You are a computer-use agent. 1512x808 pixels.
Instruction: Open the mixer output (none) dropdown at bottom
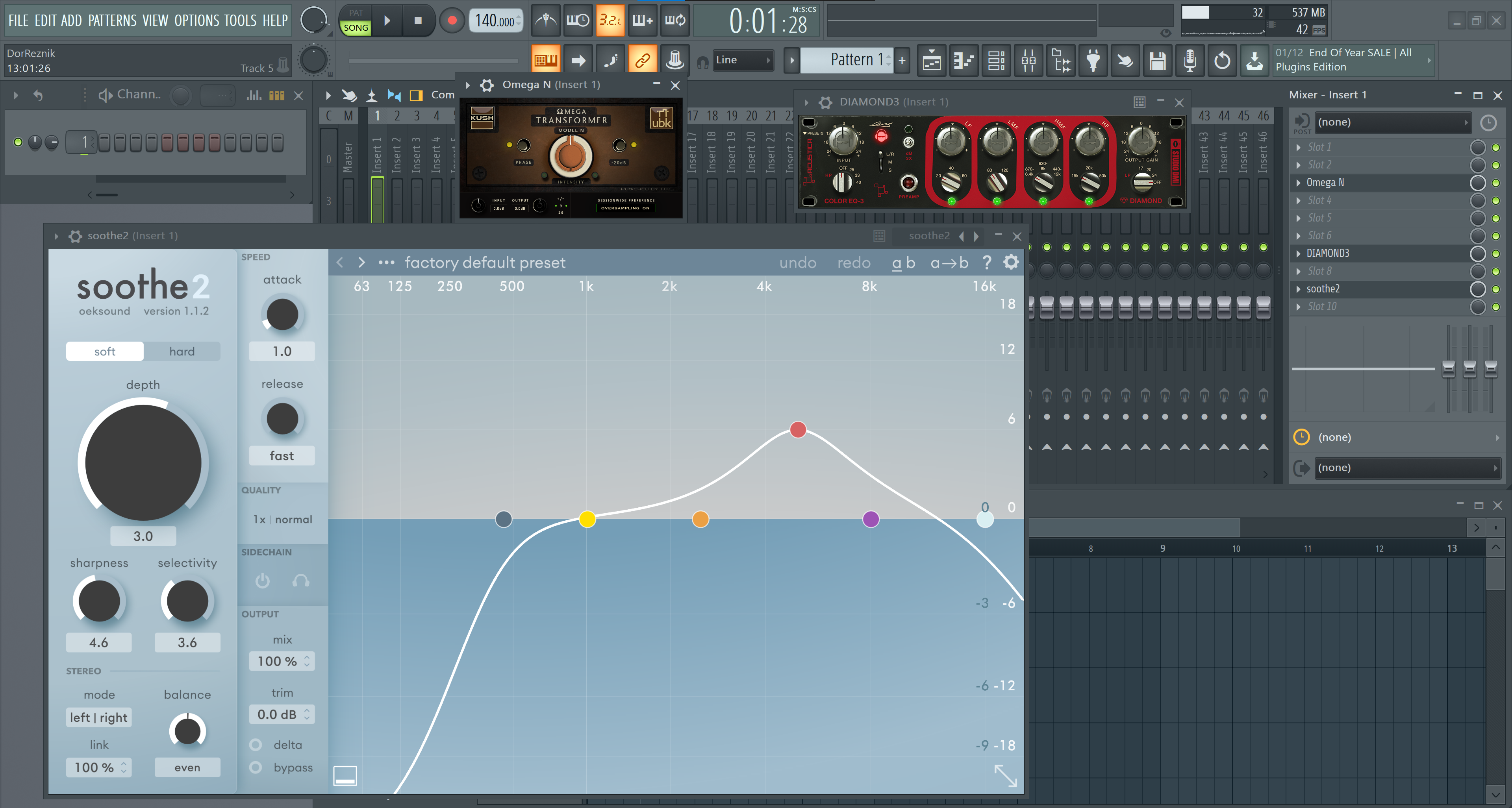(x=1408, y=468)
